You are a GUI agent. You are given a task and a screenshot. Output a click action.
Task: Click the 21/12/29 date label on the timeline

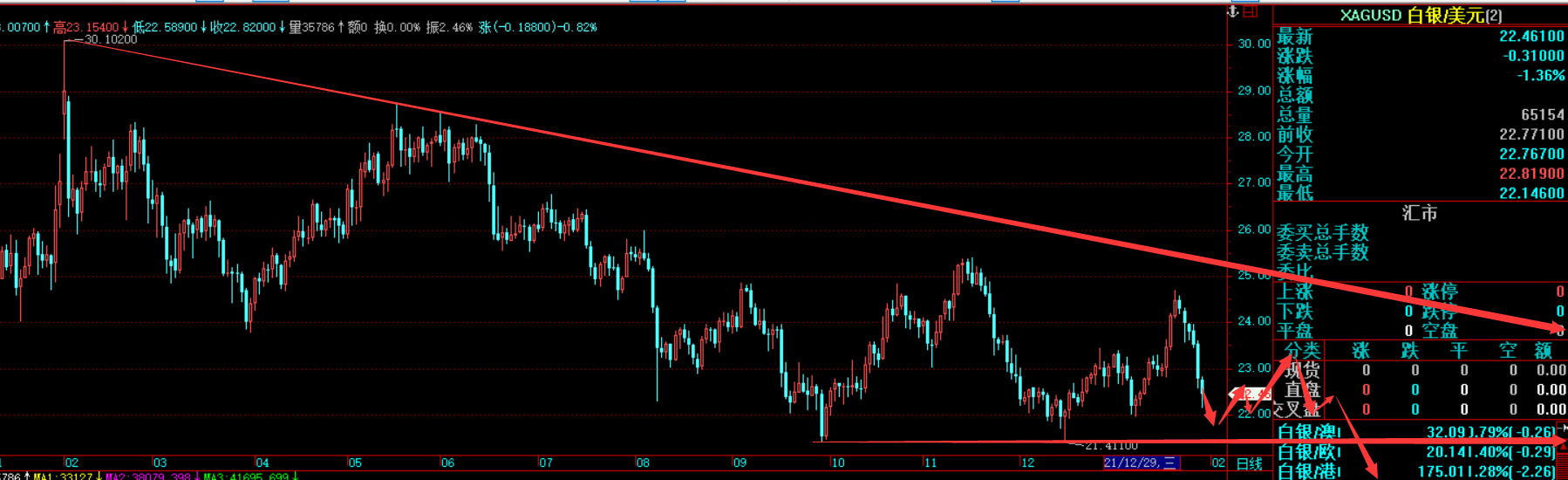tap(1141, 463)
